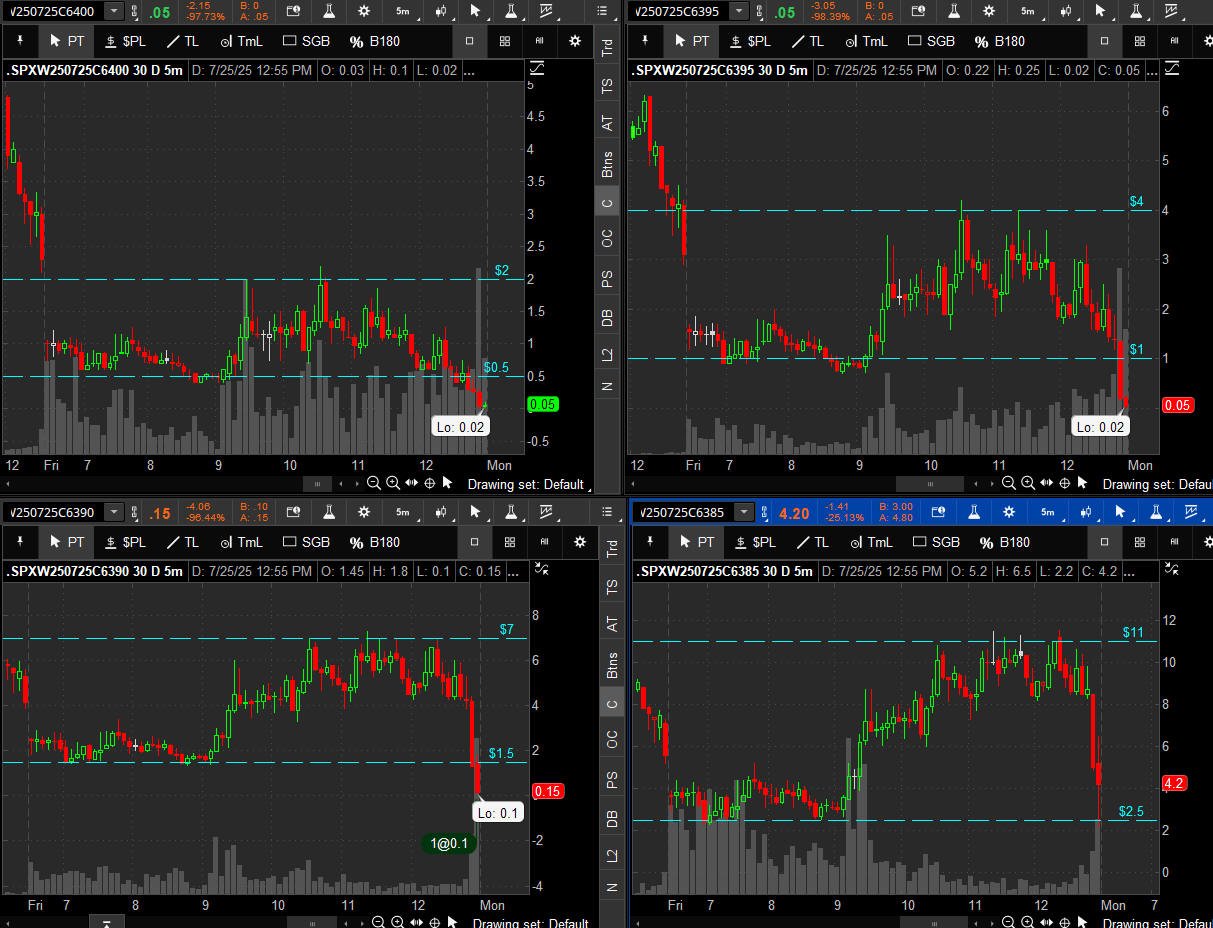Viewport: 1213px width, 928px height.
Task: Open the L2 tab in upper sidebar
Action: [x=607, y=353]
